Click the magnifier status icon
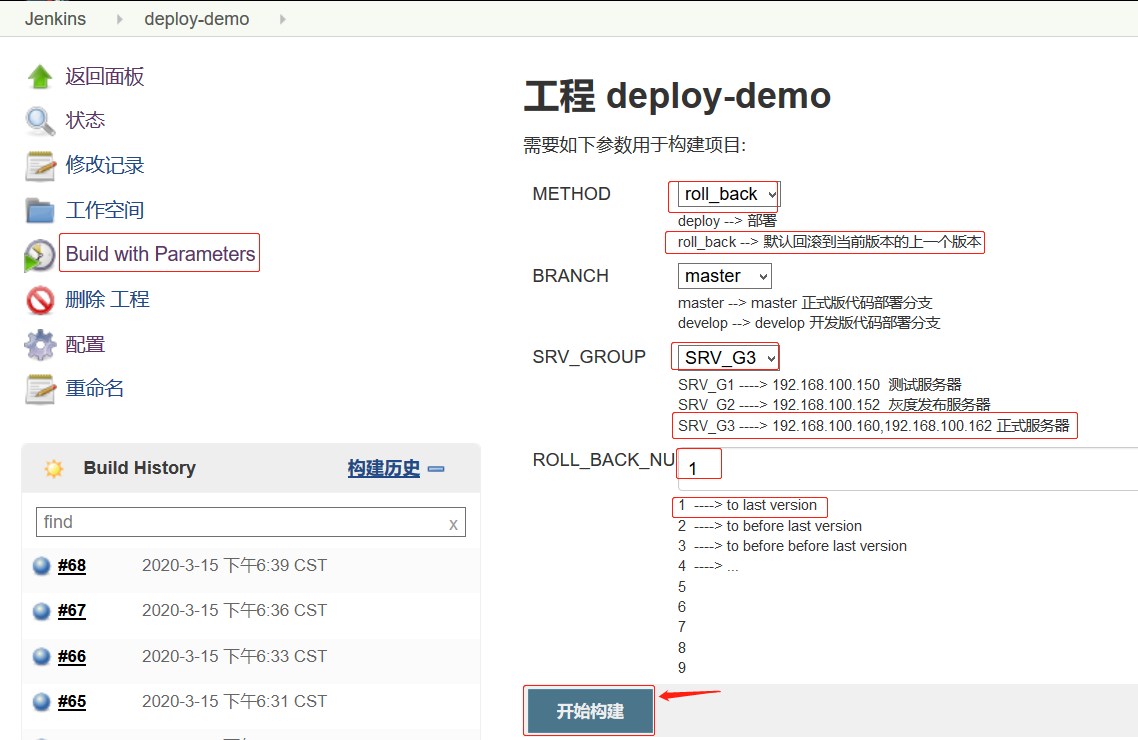Image resolution: width=1138 pixels, height=740 pixels. pyautogui.click(x=40, y=121)
